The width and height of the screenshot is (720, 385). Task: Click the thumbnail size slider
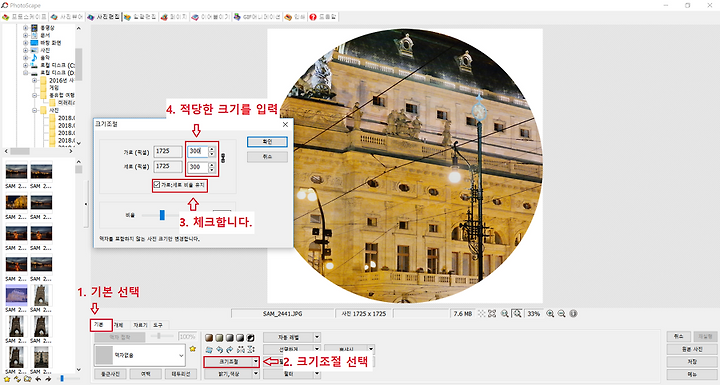[62, 379]
